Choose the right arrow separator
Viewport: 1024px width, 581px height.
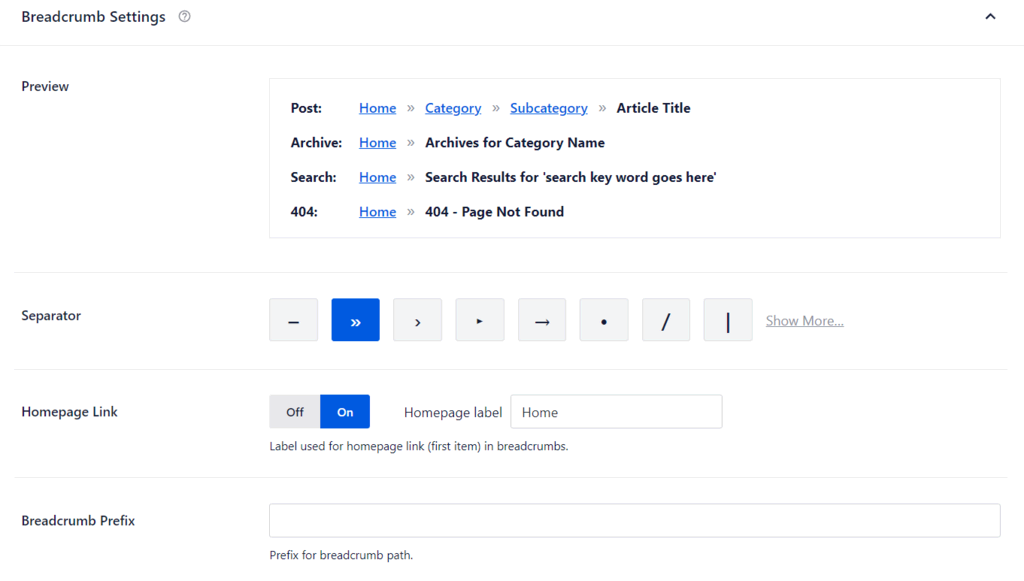pos(542,320)
